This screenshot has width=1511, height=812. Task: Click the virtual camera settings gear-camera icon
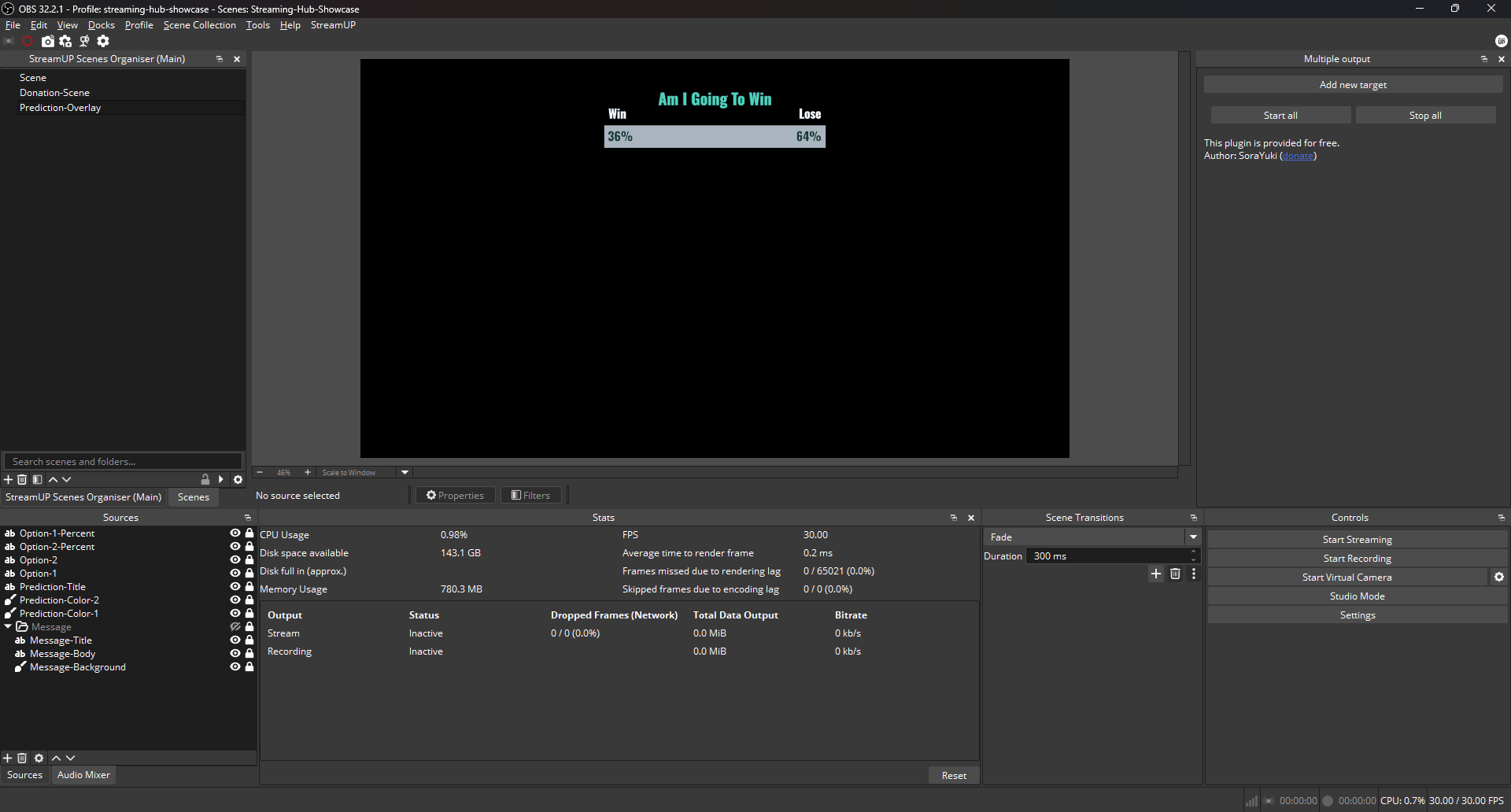click(x=66, y=41)
